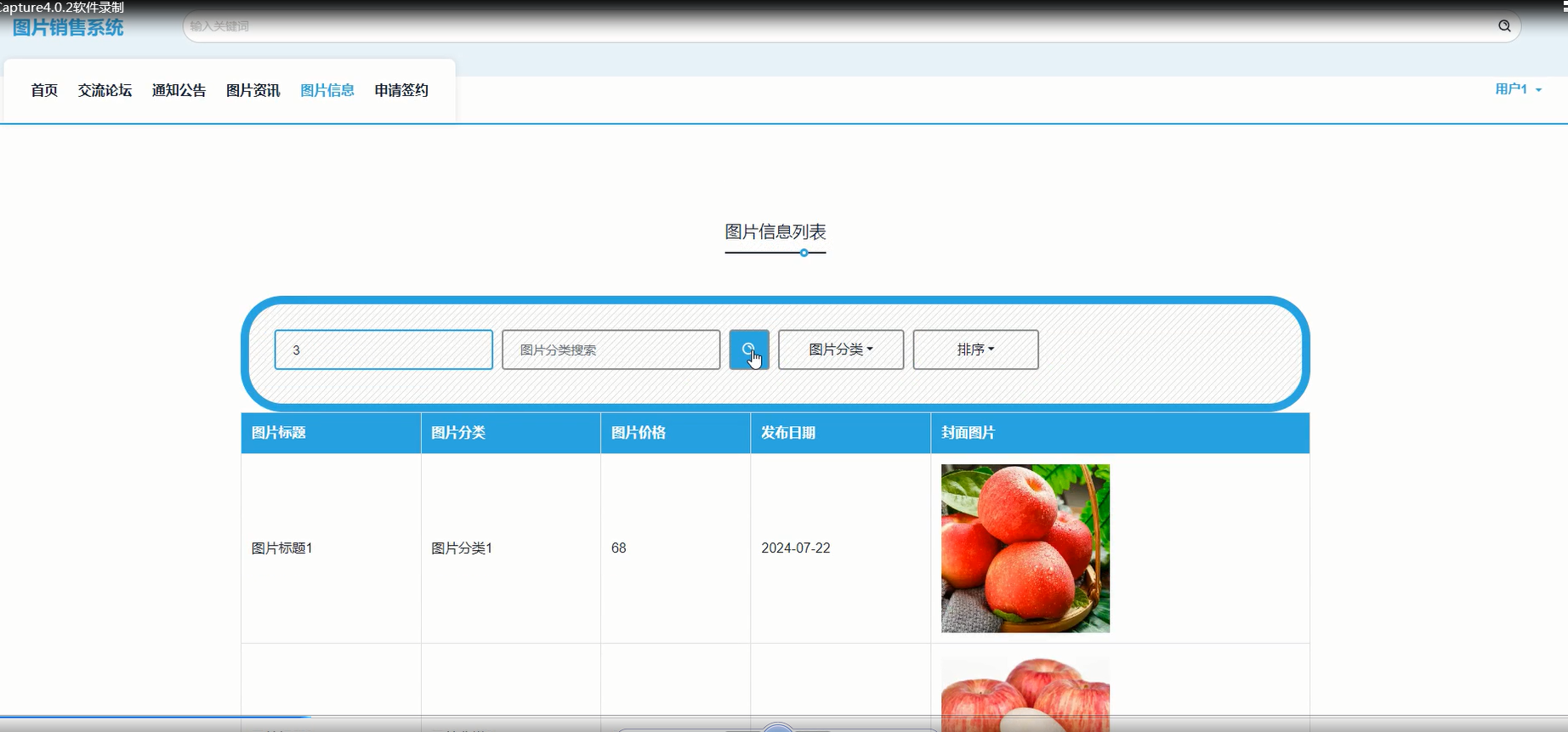This screenshot has width=1568, height=732.
Task: Open the 通知公告 nav item
Action: pyautogui.click(x=179, y=90)
